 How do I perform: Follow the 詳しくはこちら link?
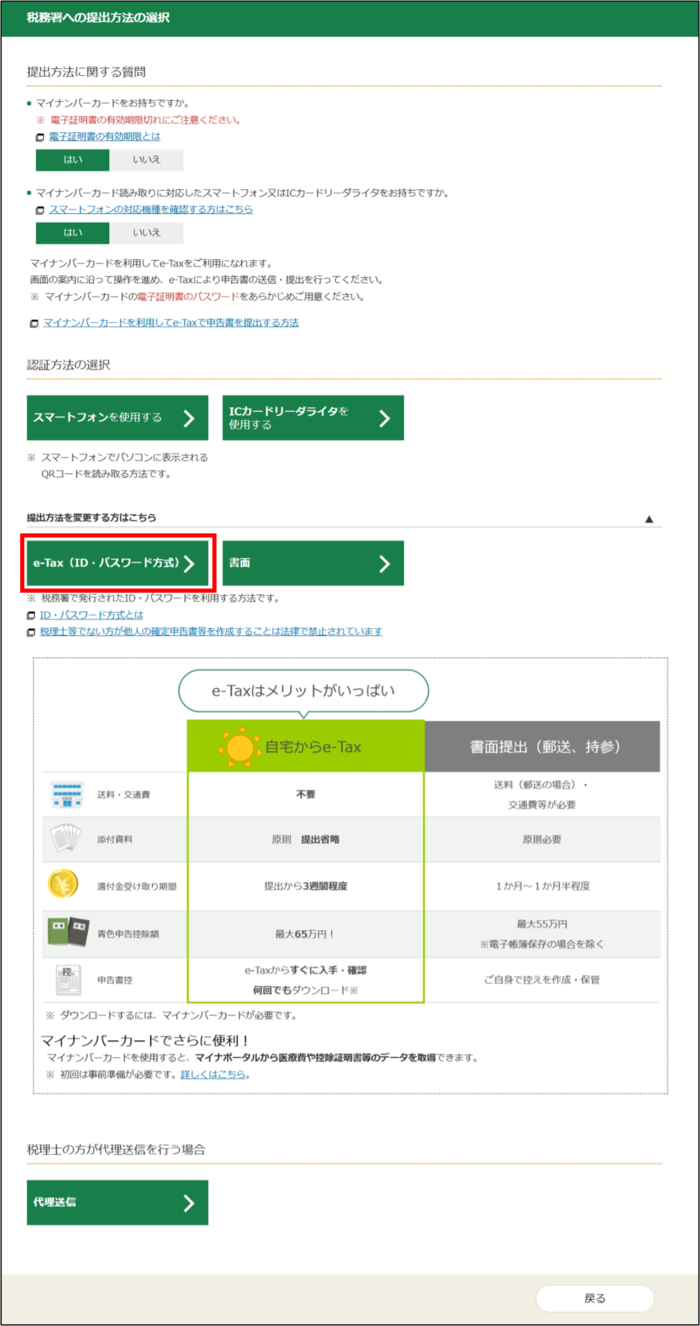(x=213, y=1074)
